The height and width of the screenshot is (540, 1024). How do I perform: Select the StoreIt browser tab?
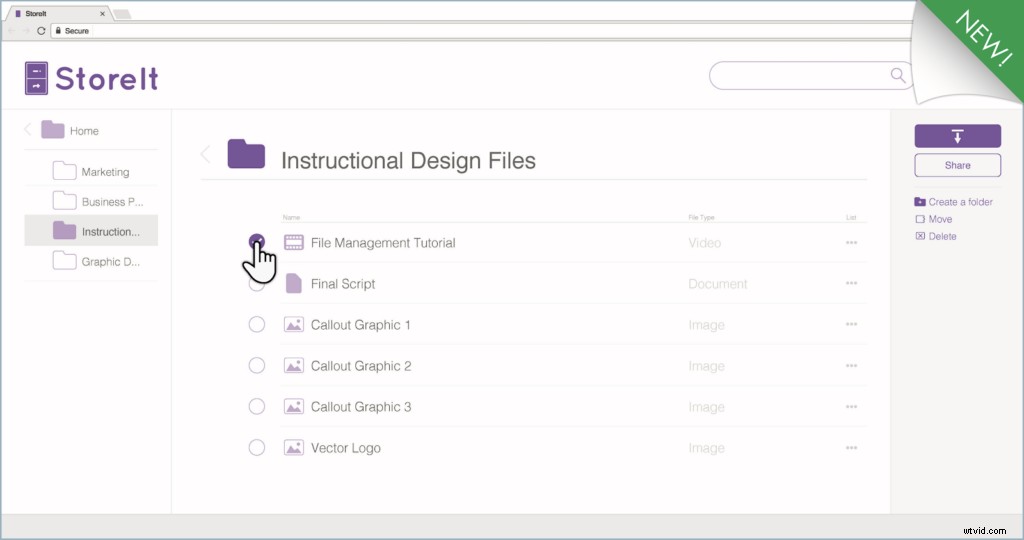(x=59, y=13)
